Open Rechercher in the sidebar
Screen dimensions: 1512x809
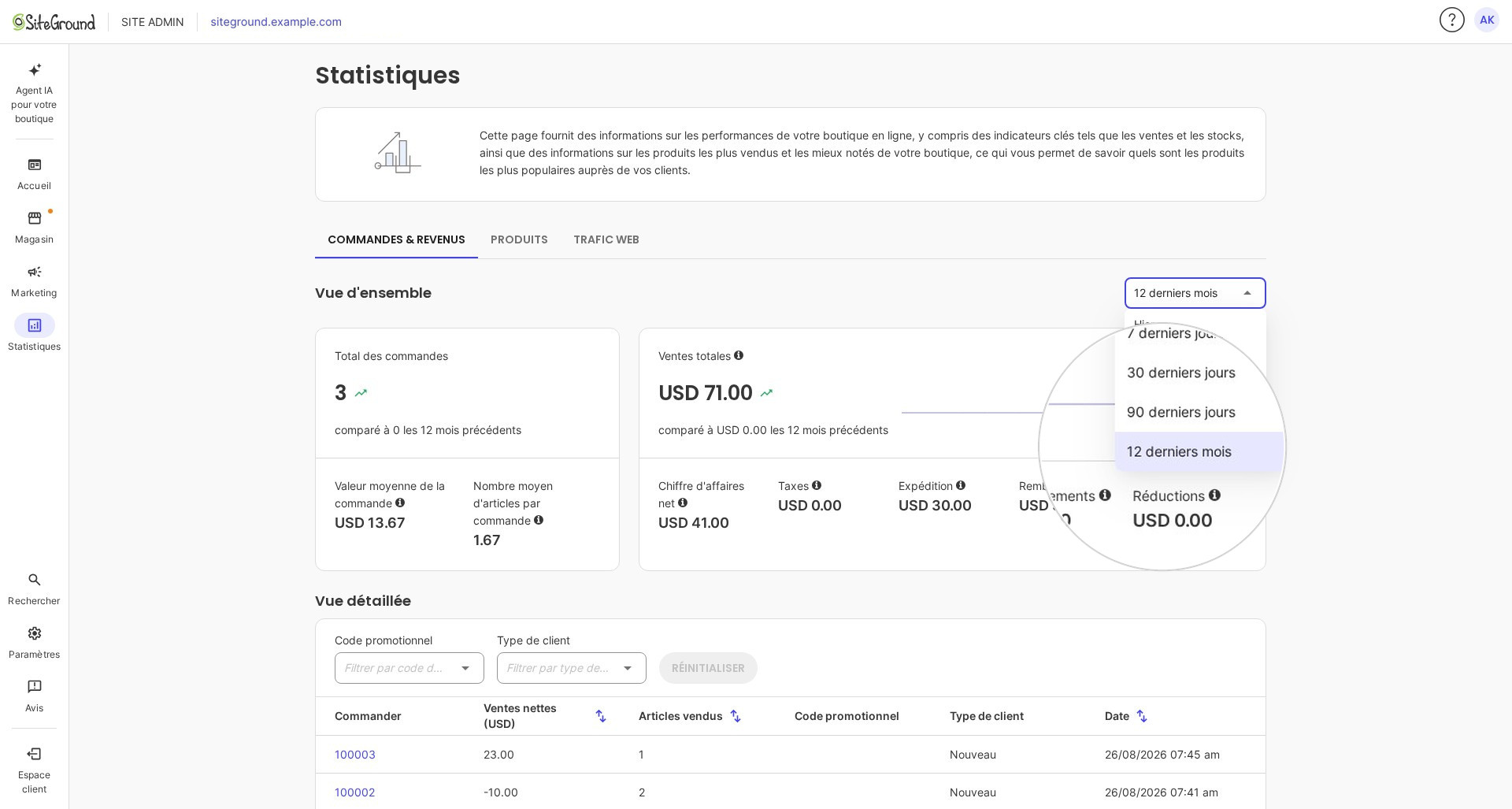[x=34, y=589]
